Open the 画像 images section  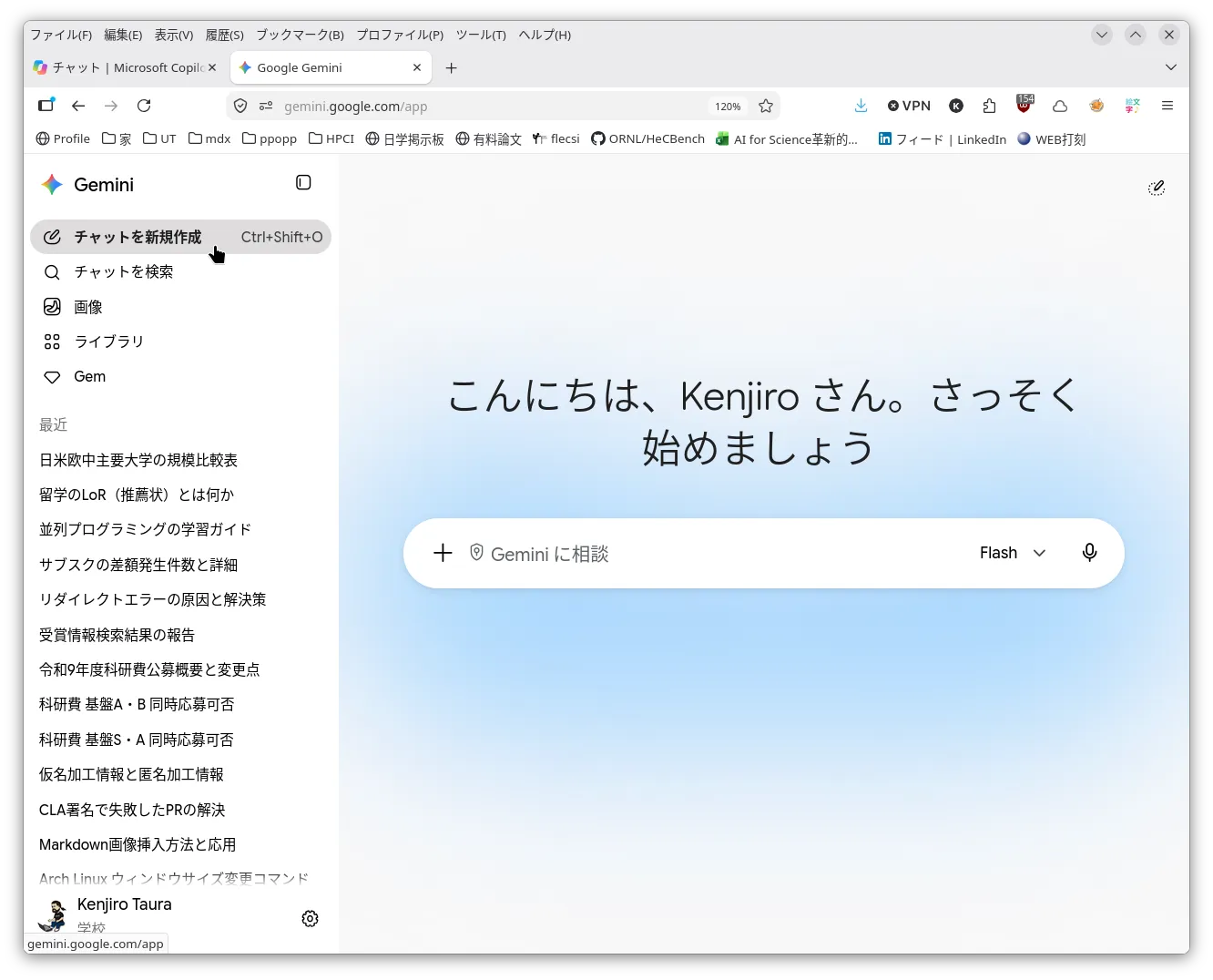pyautogui.click(x=180, y=307)
